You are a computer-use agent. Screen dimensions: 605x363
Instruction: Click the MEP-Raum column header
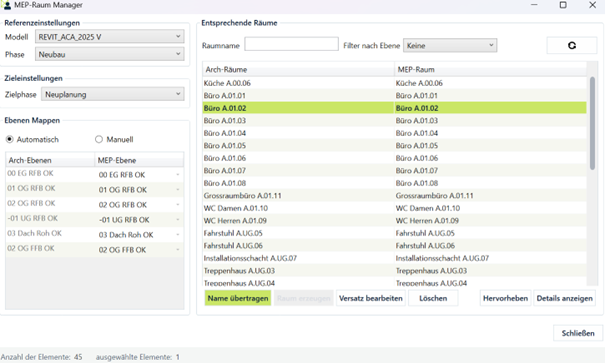pos(490,69)
